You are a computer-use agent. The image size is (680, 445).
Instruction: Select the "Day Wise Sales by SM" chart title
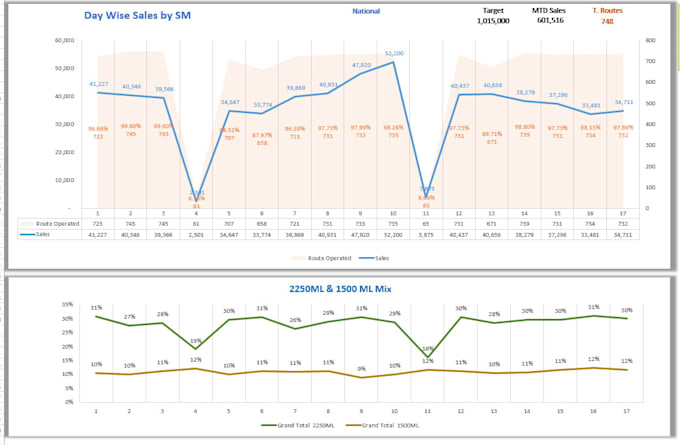(x=137, y=16)
